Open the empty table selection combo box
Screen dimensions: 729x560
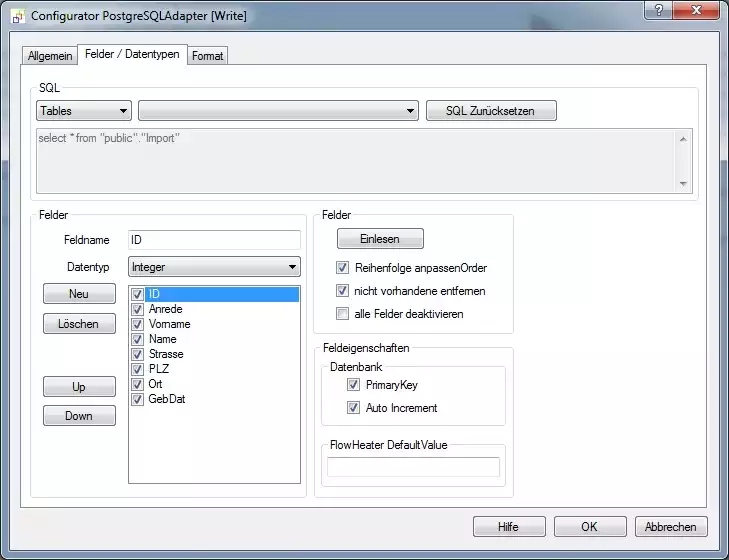(278, 111)
